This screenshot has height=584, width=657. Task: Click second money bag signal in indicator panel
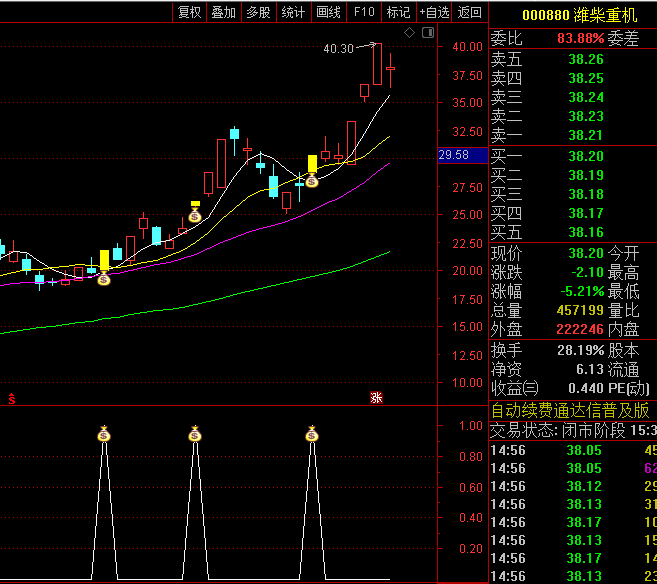pyautogui.click(x=195, y=434)
